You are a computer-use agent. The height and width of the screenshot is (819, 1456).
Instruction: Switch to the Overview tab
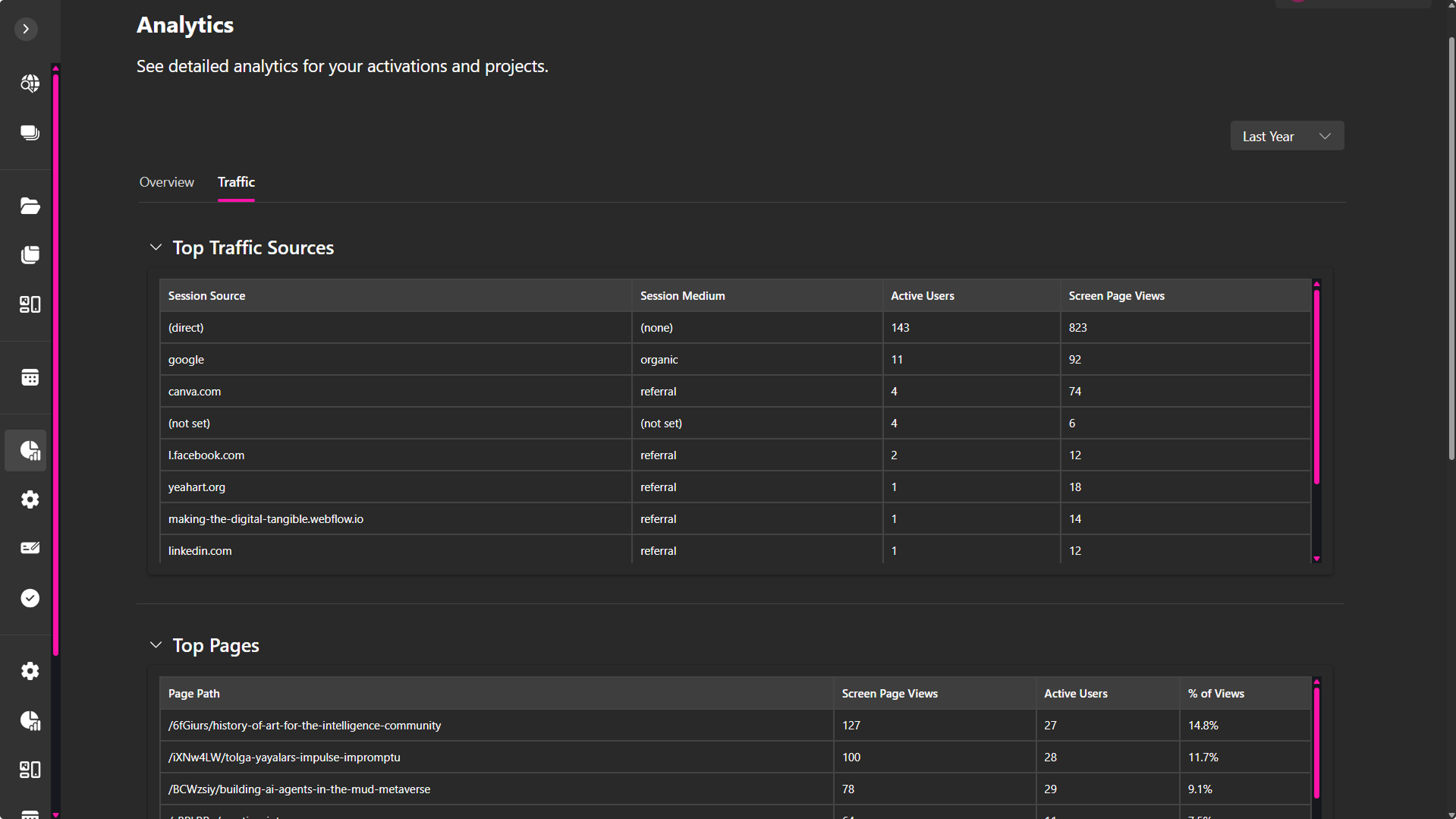[x=166, y=182]
